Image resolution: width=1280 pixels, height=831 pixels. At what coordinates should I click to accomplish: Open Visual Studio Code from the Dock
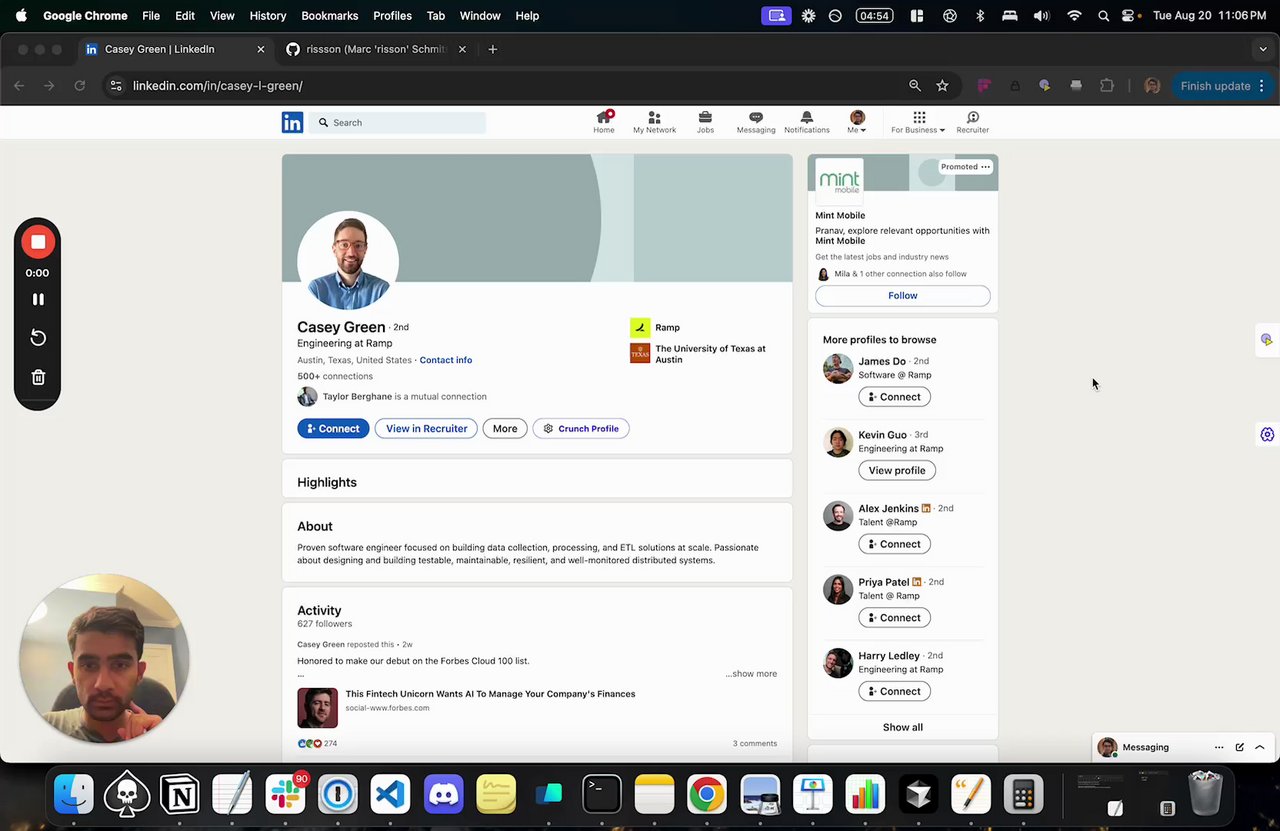(390, 795)
